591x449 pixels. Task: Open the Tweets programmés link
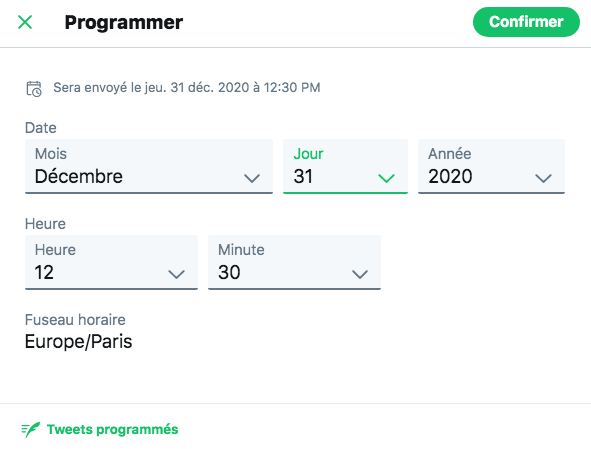click(112, 429)
